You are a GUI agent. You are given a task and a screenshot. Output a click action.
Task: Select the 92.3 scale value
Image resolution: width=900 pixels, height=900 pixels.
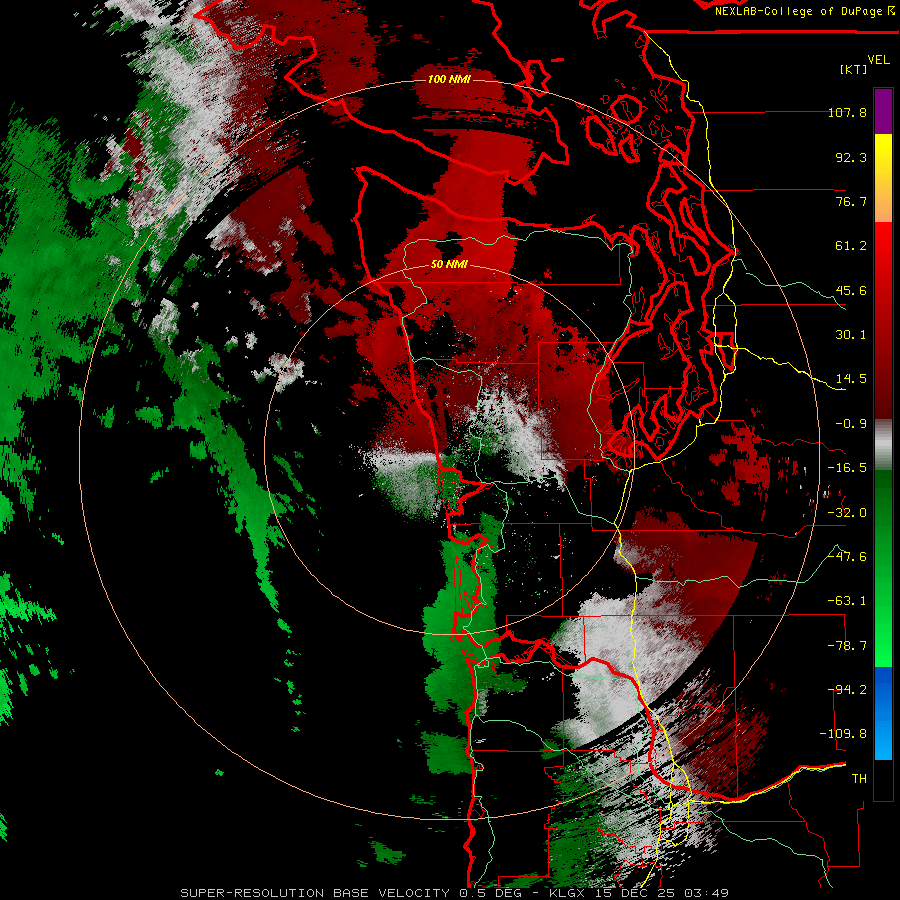(x=851, y=157)
